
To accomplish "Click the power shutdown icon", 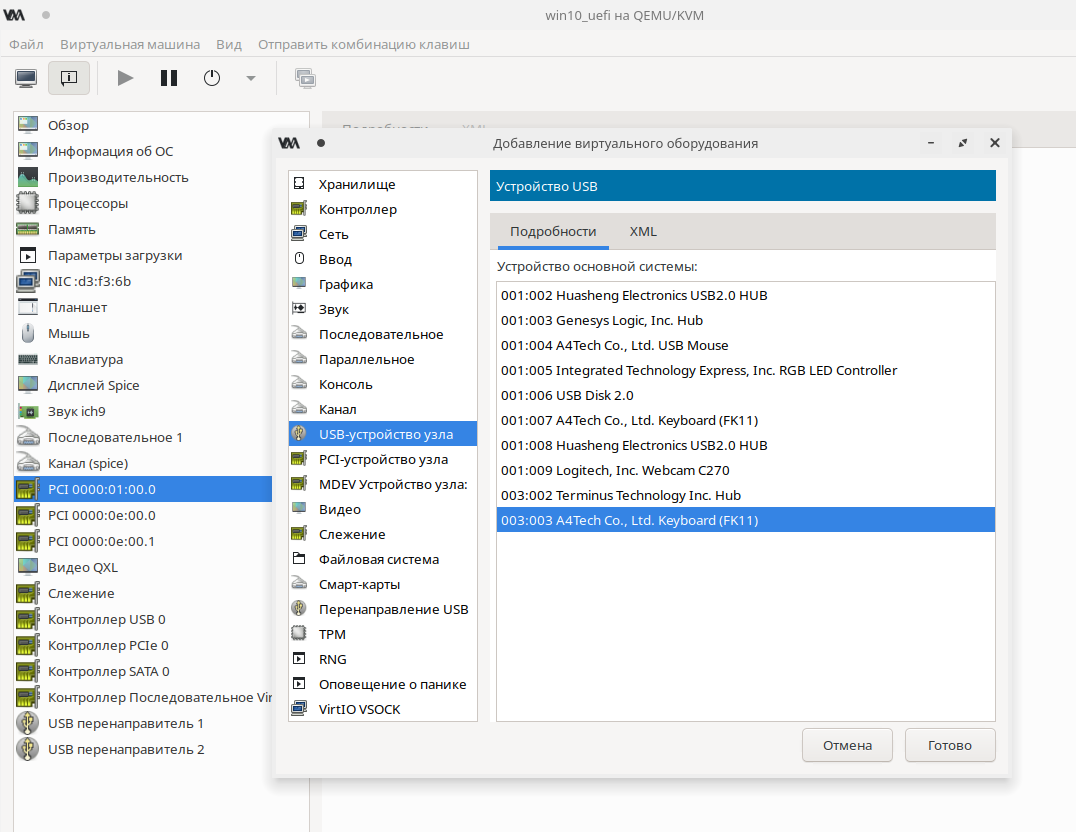I will [212, 78].
